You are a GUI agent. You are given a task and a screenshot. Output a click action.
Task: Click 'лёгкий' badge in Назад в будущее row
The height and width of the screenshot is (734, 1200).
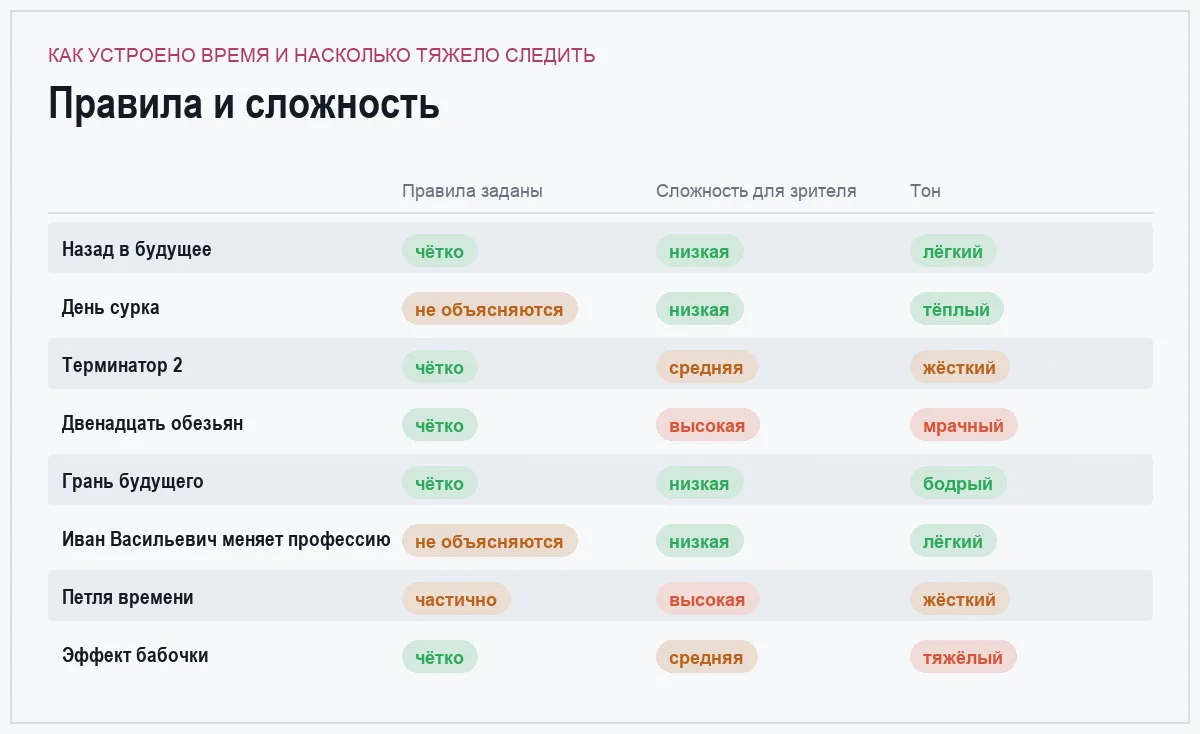(953, 251)
